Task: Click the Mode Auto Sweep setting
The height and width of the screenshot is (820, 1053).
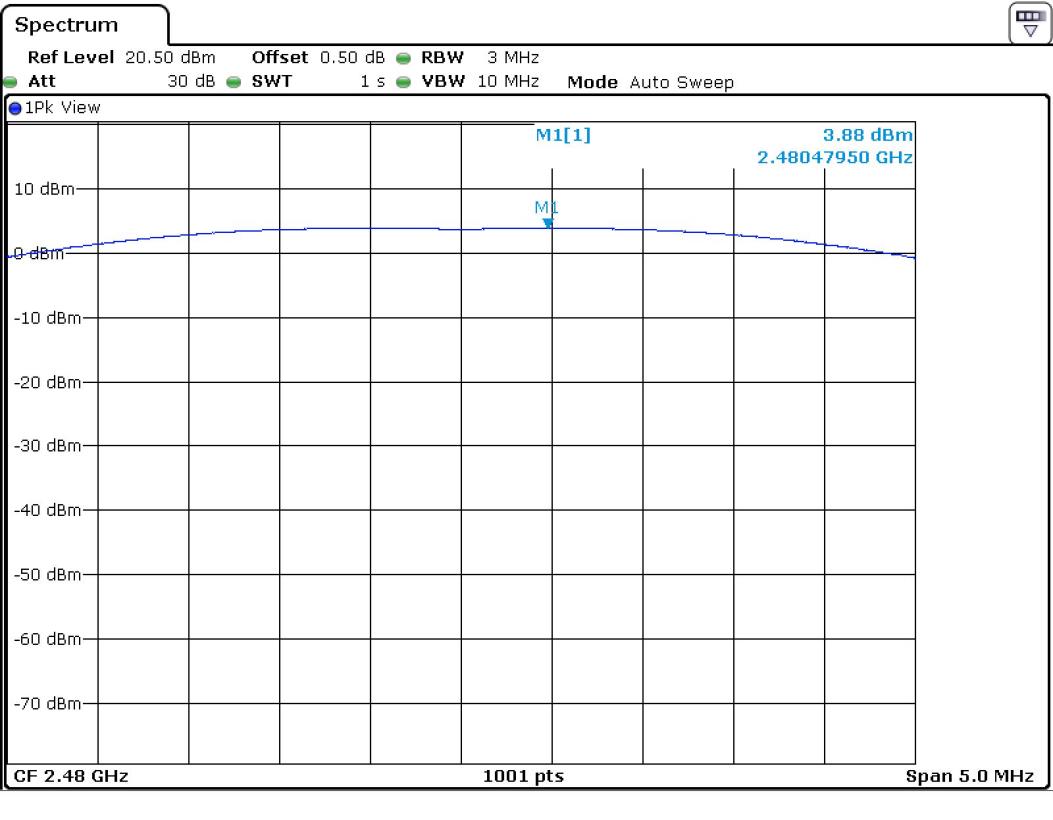Action: tap(650, 82)
